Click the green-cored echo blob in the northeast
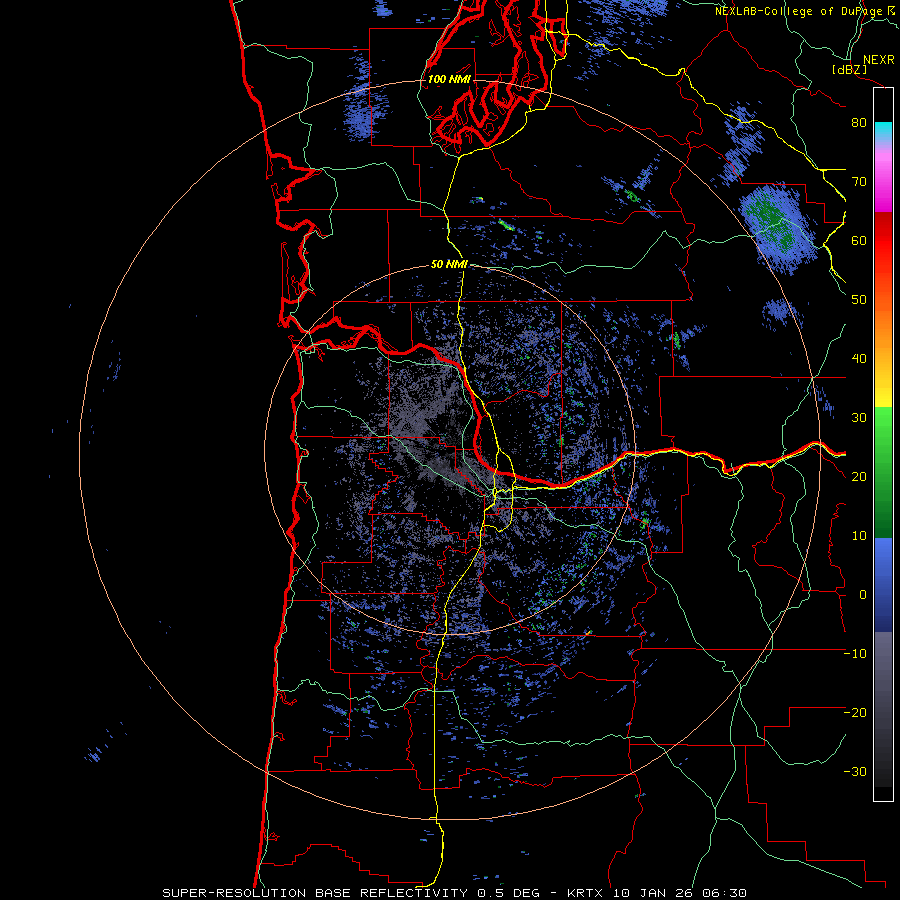 (777, 226)
